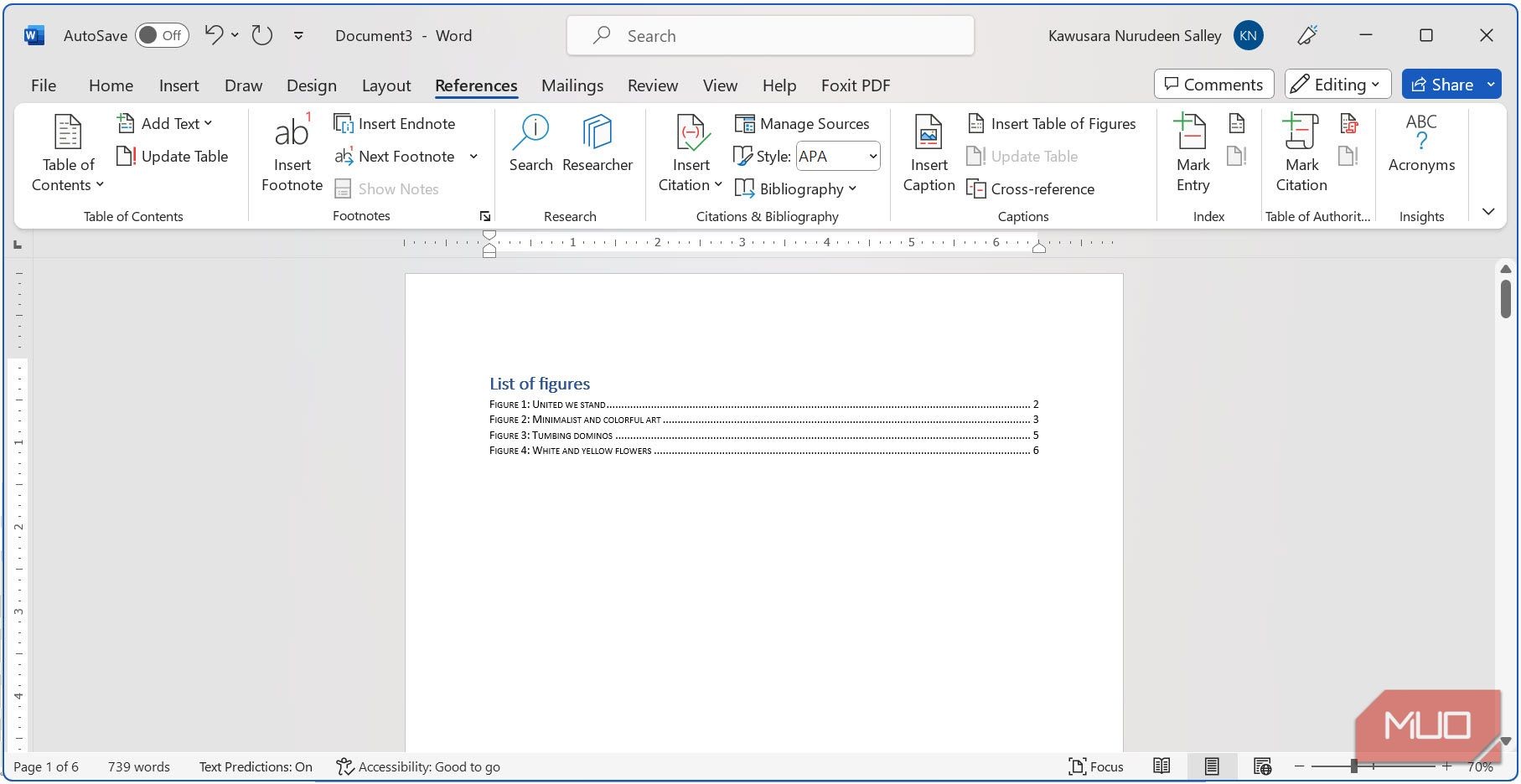
Task: Click the Redo icon
Action: (x=262, y=35)
